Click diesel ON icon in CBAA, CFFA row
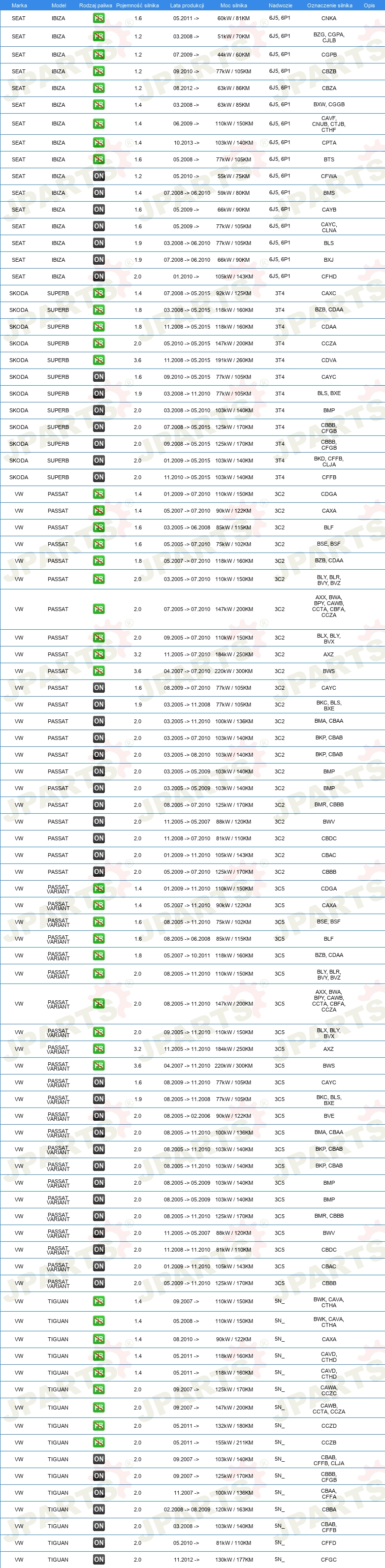Screen dimensions: 385x1568 98,1493
